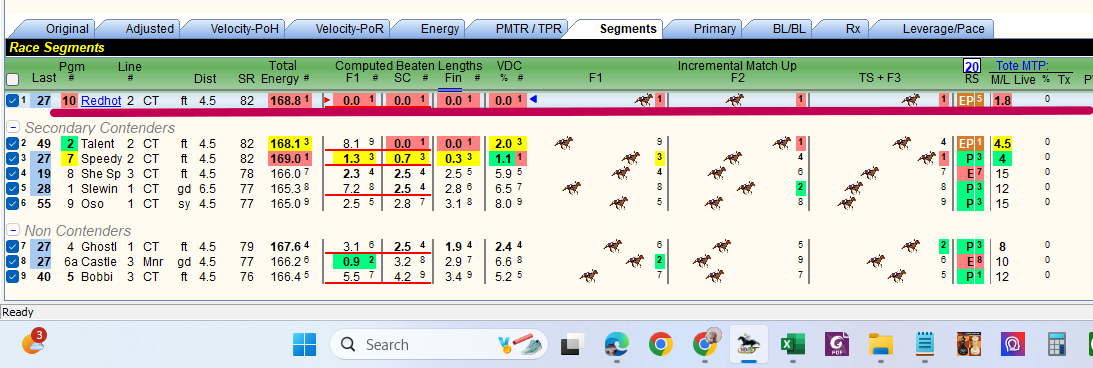The height and width of the screenshot is (368, 1093).
Task: Open Google Chrome without the profile badge
Action: [660, 344]
